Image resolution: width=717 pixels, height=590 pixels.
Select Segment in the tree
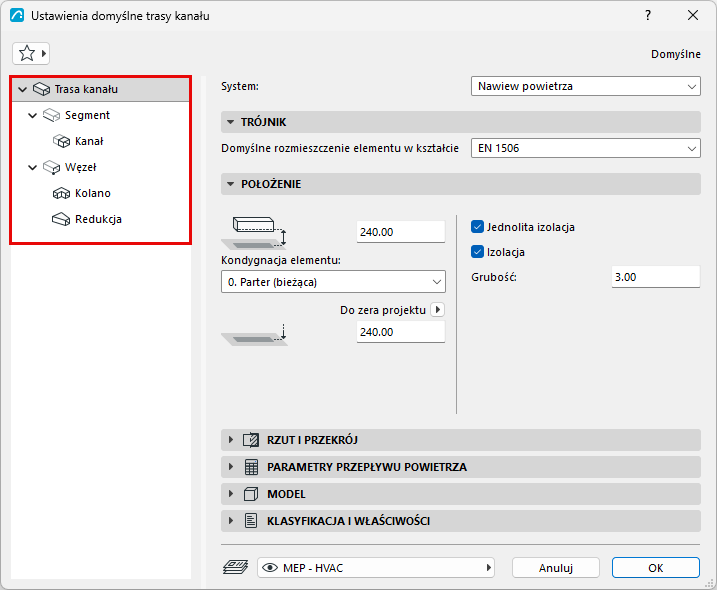(87, 115)
